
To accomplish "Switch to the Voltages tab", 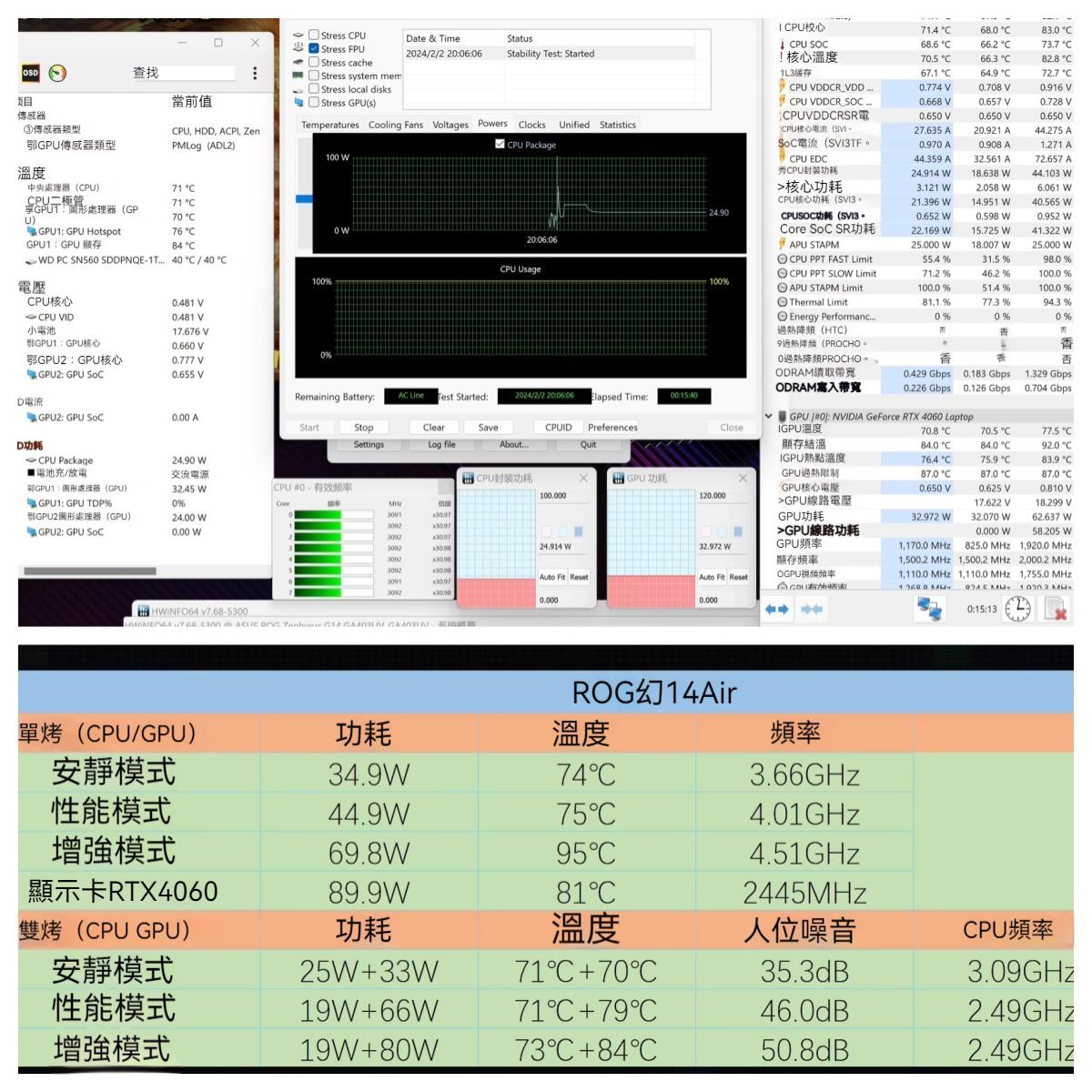I will click(x=450, y=125).
